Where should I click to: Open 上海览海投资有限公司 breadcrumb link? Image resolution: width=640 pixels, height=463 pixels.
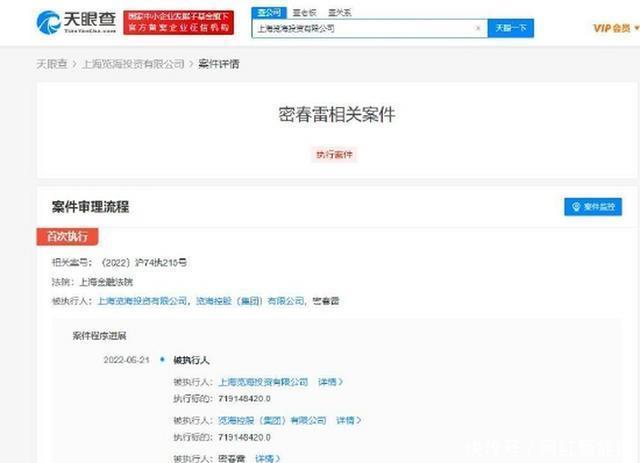[138, 64]
